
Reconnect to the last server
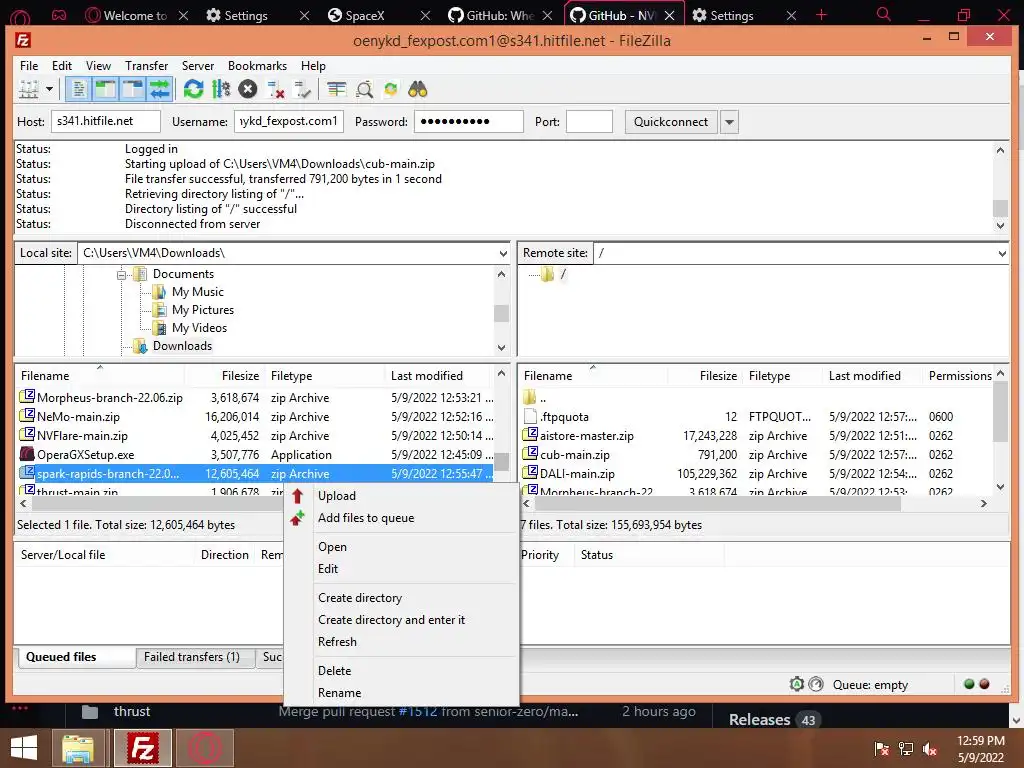pos(302,89)
